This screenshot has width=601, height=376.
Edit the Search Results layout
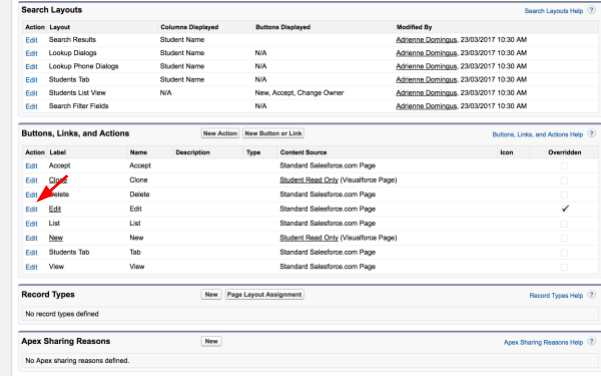[x=31, y=40]
